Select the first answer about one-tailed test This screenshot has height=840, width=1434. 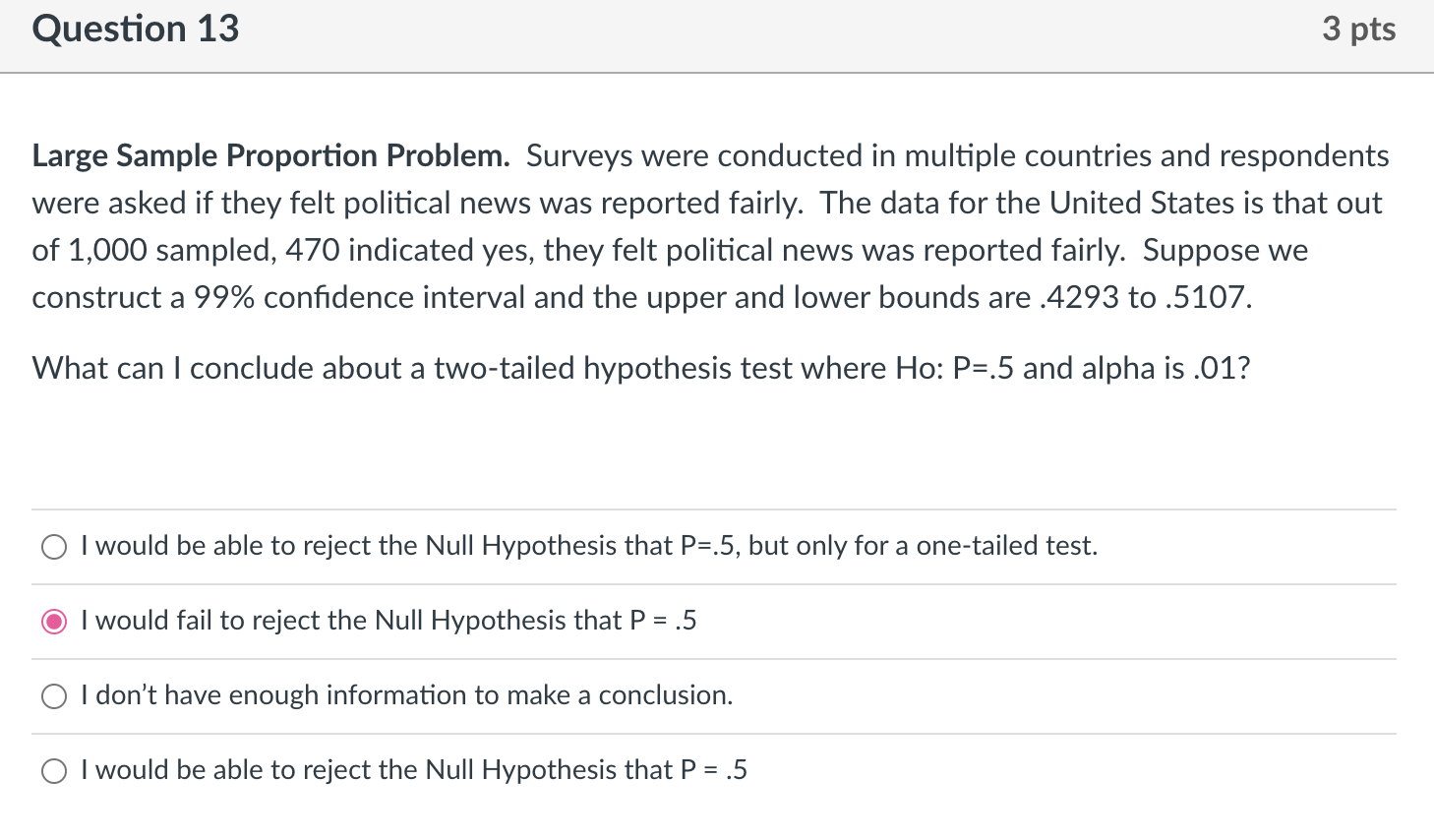[54, 547]
